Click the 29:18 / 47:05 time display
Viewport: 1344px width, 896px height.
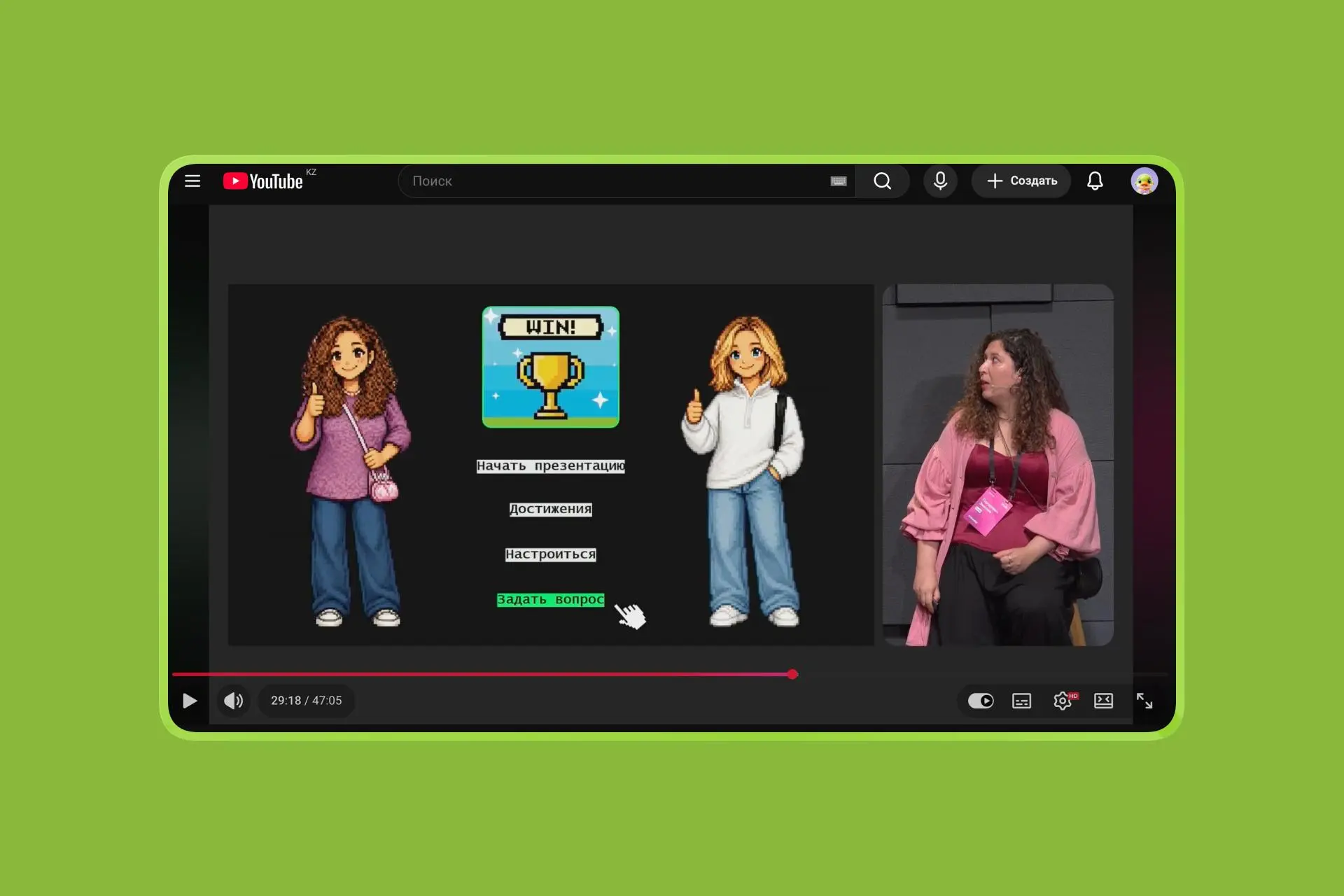tap(307, 701)
